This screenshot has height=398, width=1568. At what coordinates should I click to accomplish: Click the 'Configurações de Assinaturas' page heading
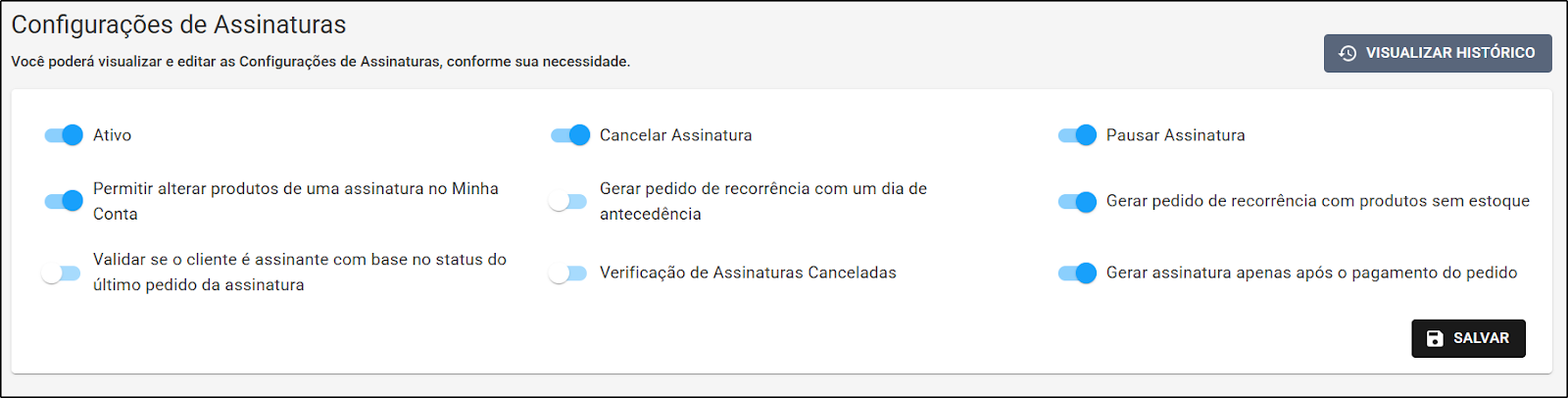click(x=178, y=25)
